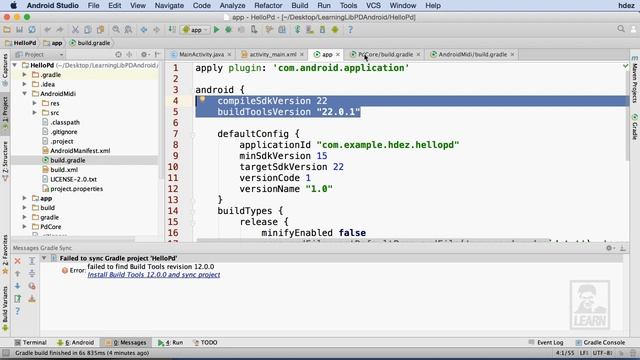Click the Build Variants side tab
Screen dimensions: 640x360
(x=5, y=308)
